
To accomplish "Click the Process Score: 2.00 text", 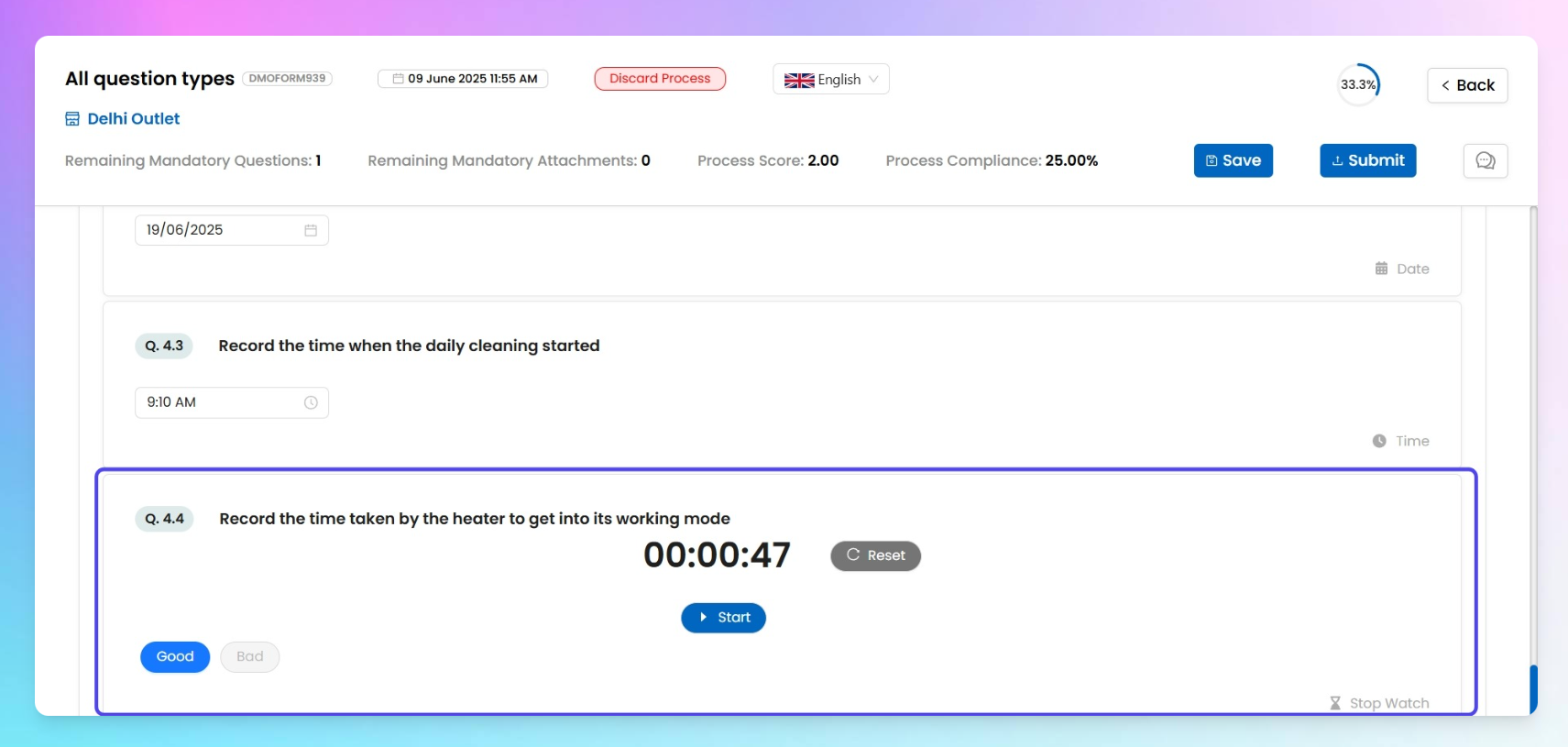I will [768, 160].
